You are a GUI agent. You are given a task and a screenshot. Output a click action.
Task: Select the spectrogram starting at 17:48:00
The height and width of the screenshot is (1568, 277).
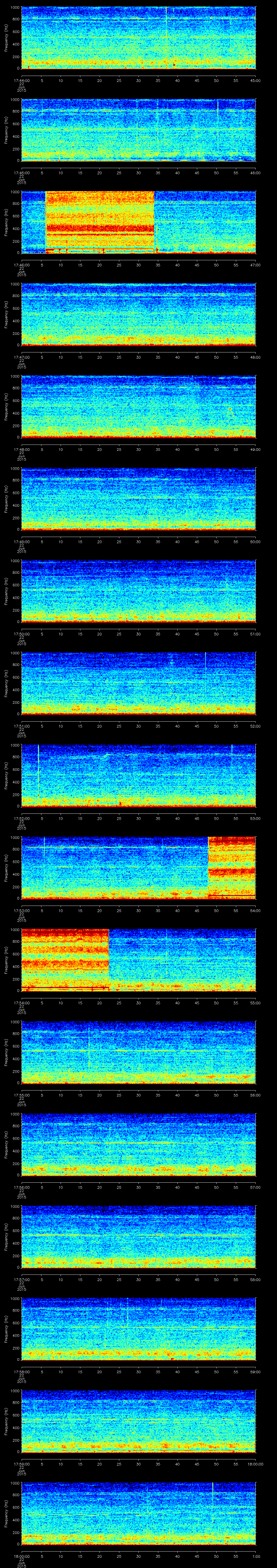click(x=139, y=407)
